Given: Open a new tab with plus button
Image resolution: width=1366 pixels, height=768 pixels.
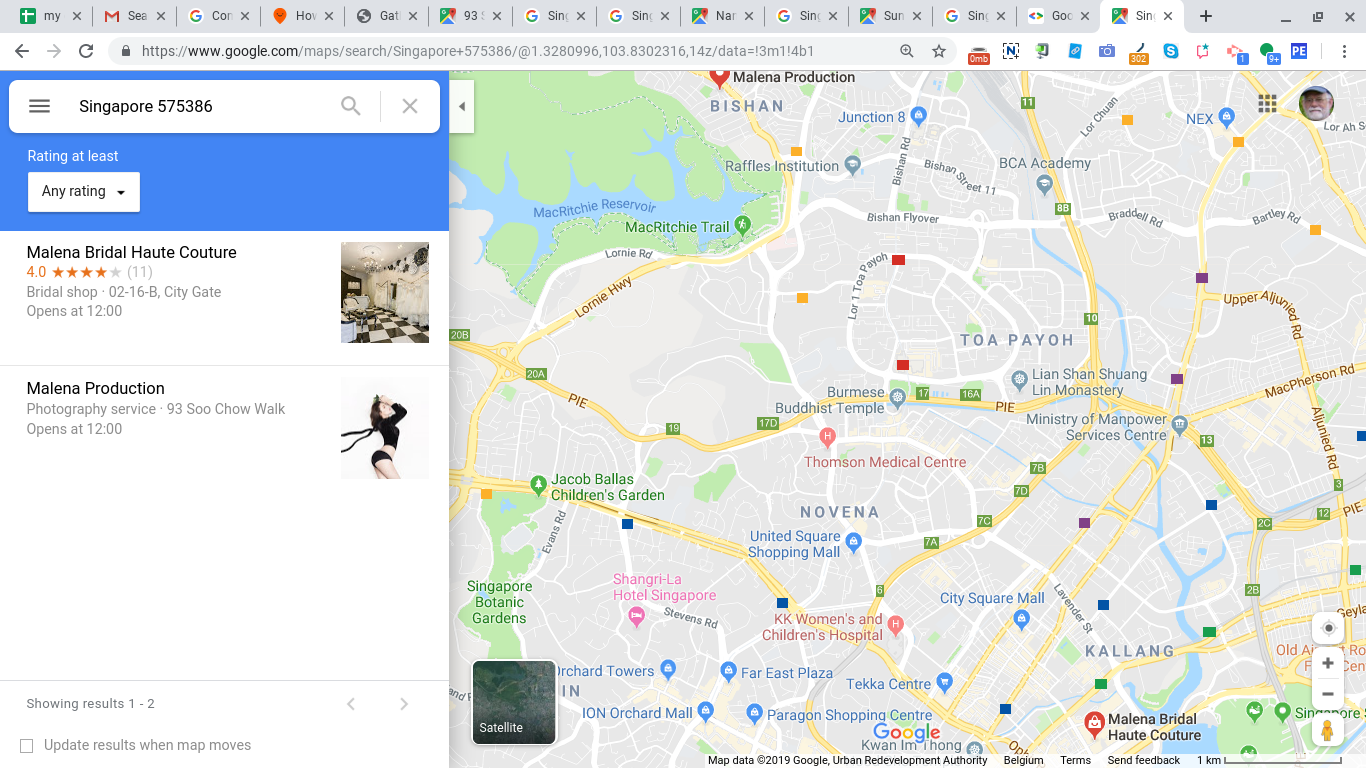Looking at the screenshot, I should click(1206, 16).
